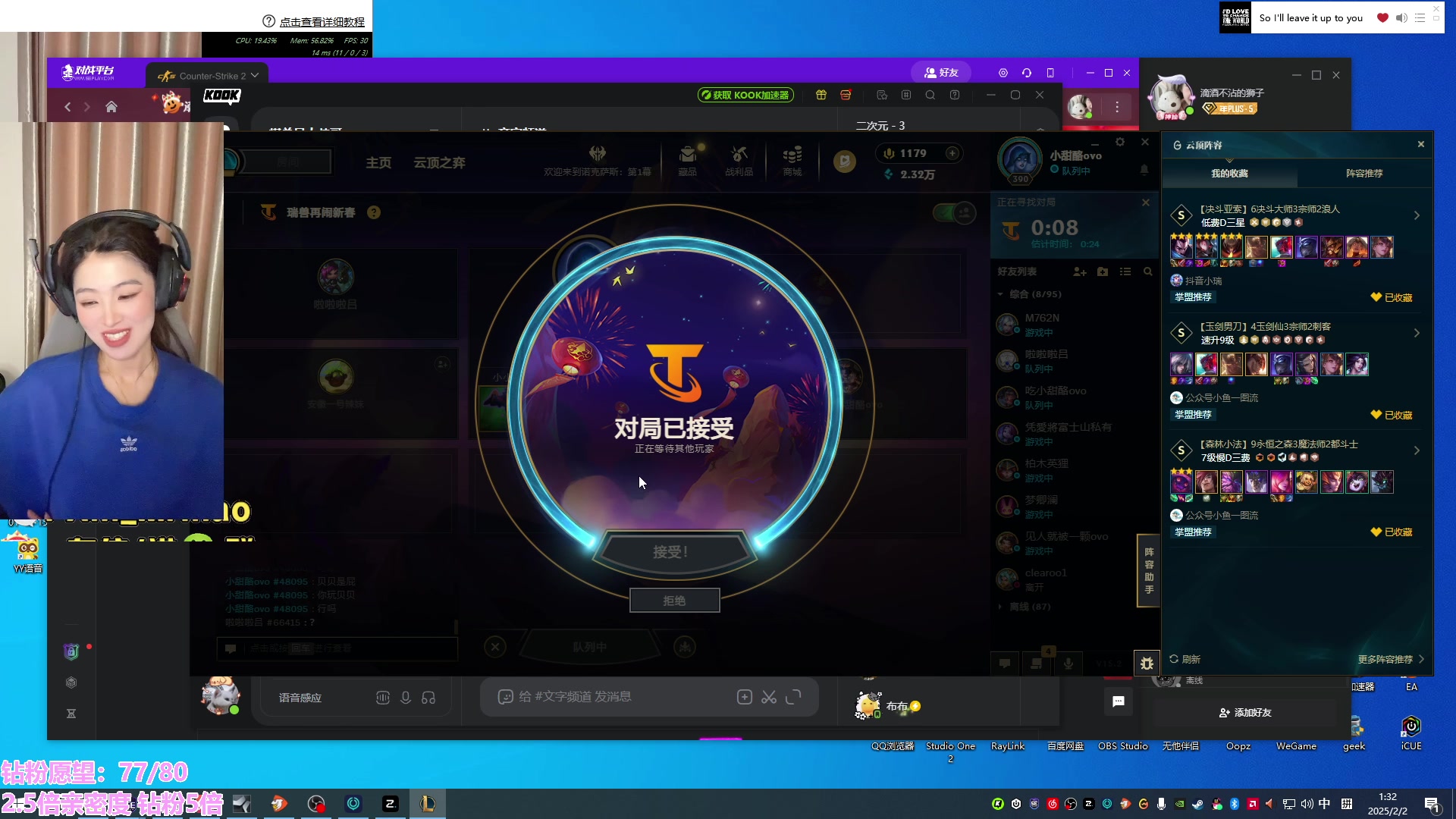Open the volume speaker icon in system tray
The width and height of the screenshot is (1456, 819).
[1307, 804]
